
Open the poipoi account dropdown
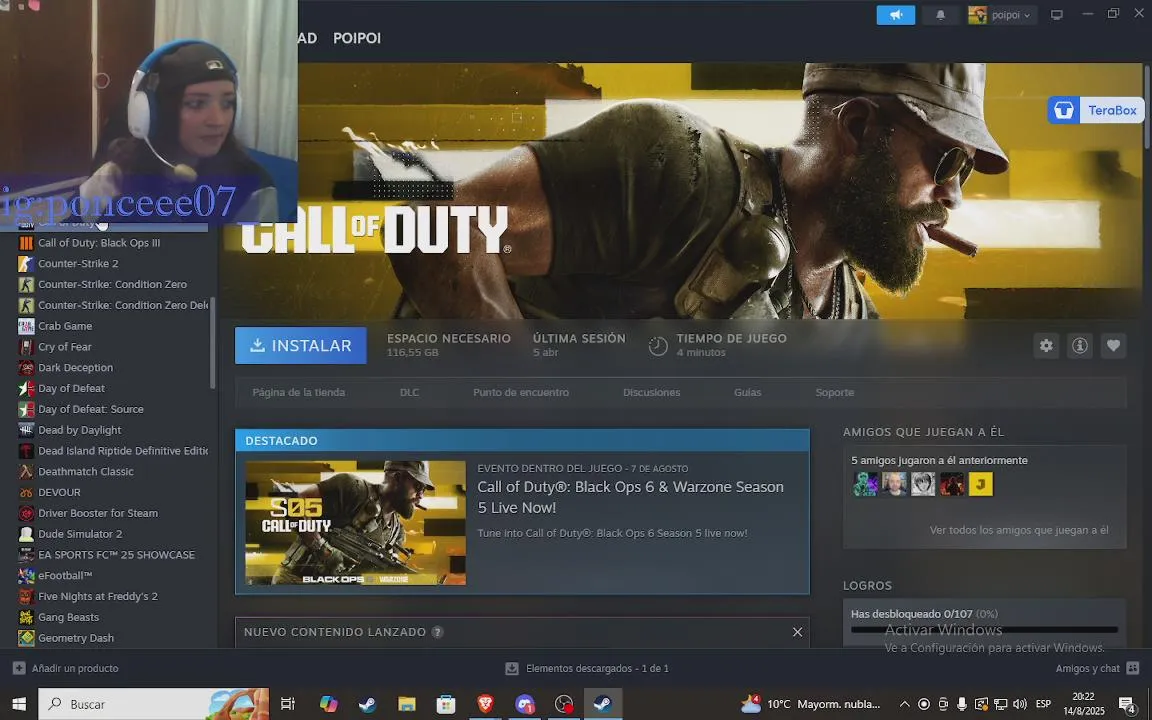click(x=1002, y=15)
